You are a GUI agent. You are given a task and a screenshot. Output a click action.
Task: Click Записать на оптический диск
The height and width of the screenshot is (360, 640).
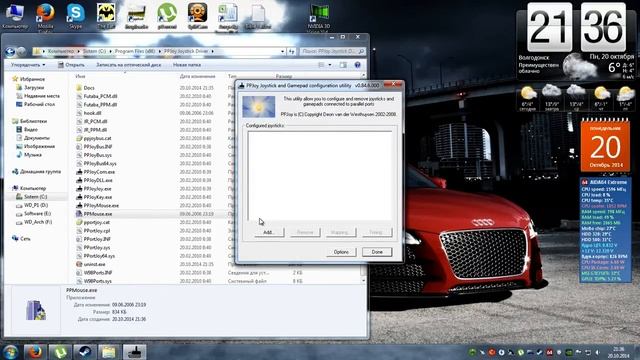click(x=129, y=65)
